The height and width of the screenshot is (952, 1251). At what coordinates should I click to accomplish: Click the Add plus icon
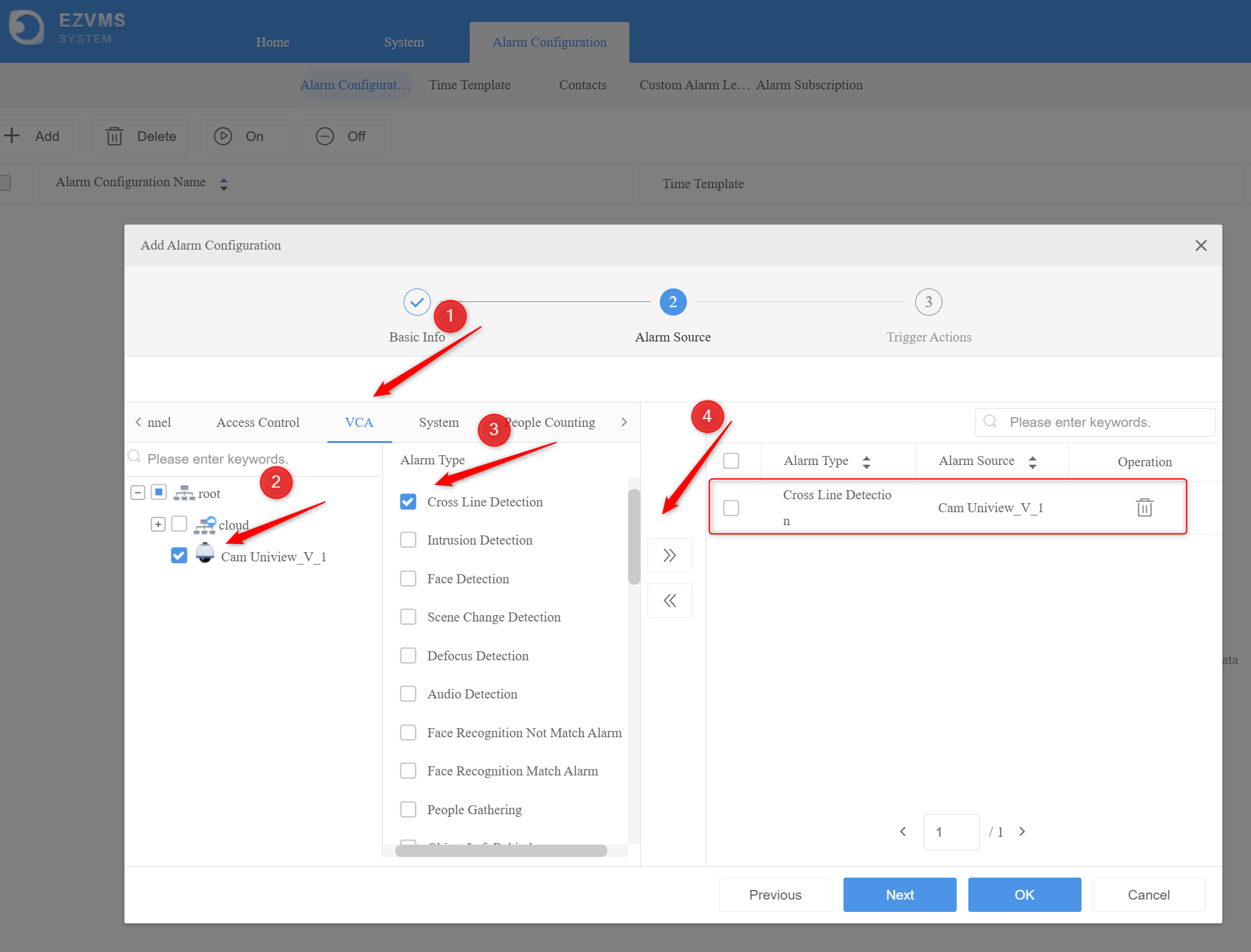click(x=12, y=136)
